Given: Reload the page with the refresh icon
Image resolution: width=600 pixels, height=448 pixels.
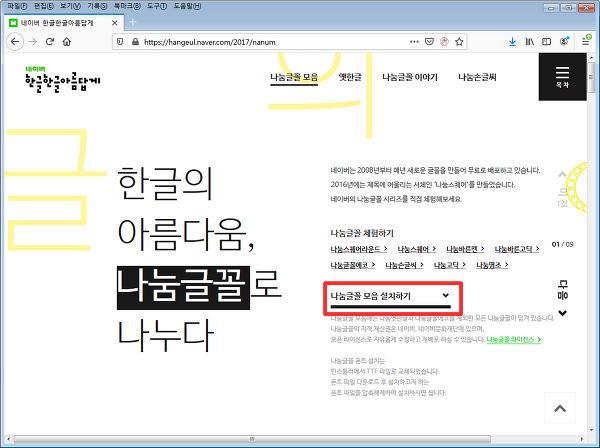Looking at the screenshot, I should click(x=50, y=42).
